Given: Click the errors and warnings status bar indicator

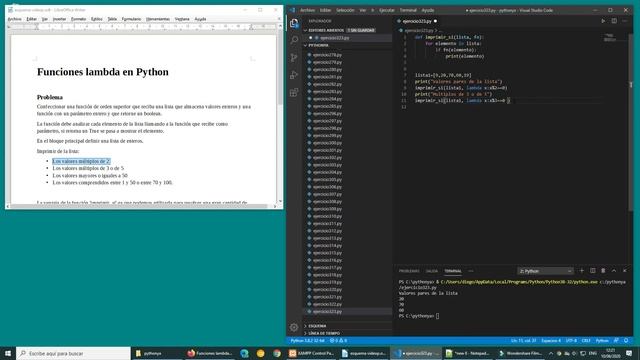Looking at the screenshot, I should point(338,340).
